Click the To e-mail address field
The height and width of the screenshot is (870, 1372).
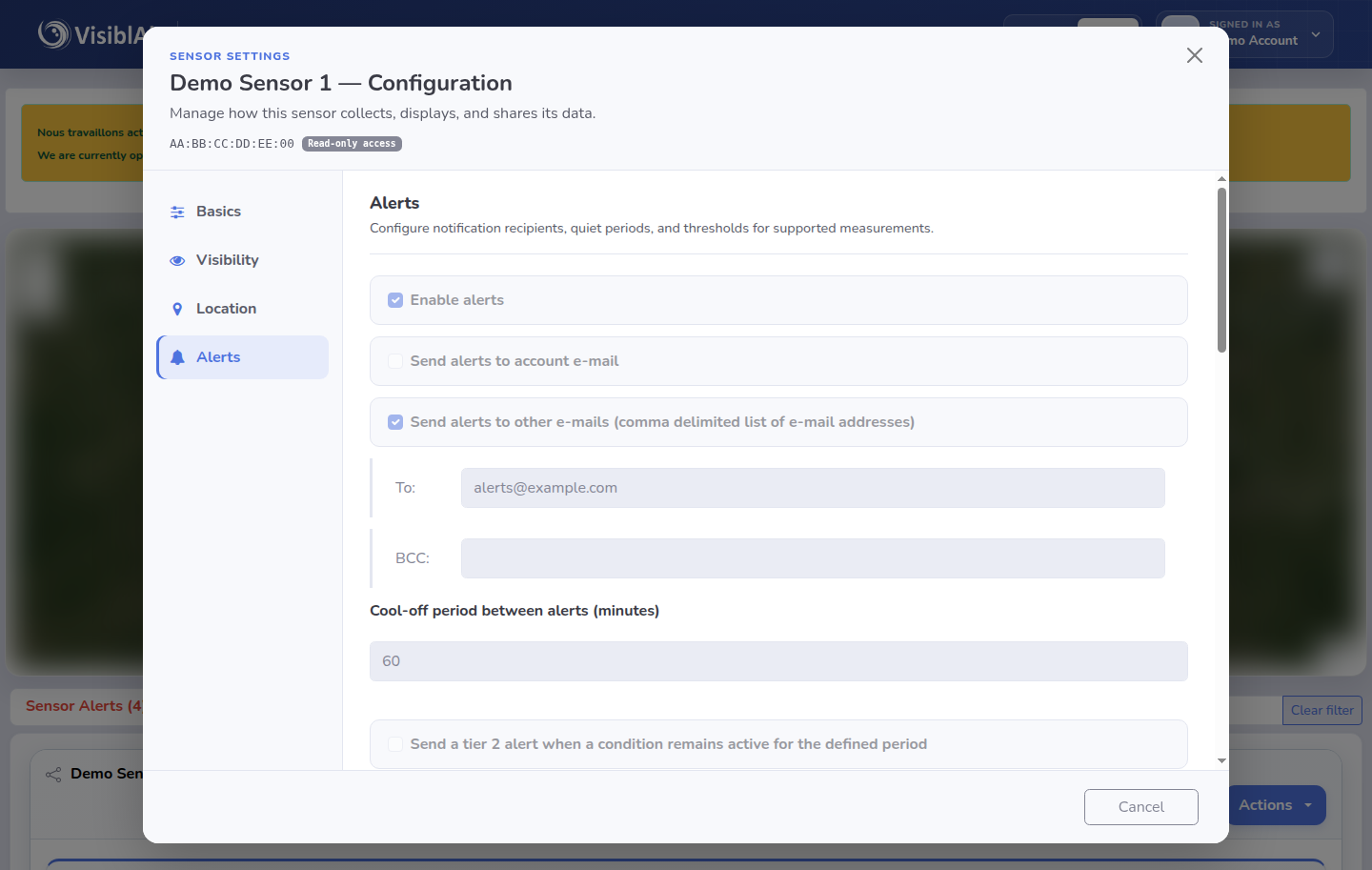pos(813,488)
